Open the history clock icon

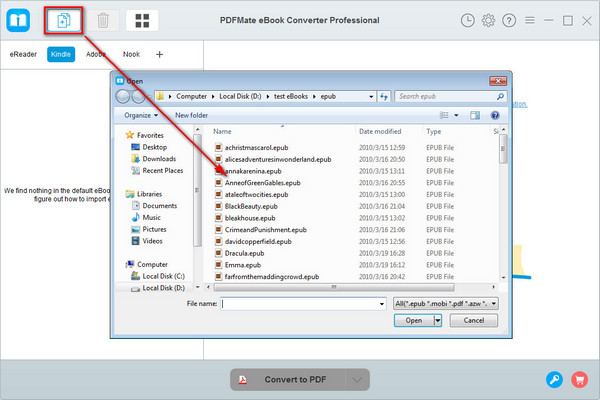tap(467, 20)
